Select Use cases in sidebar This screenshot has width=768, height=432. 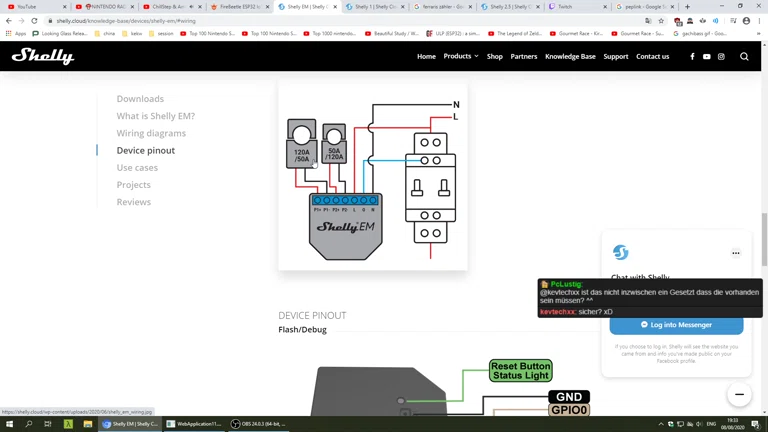[x=137, y=168]
